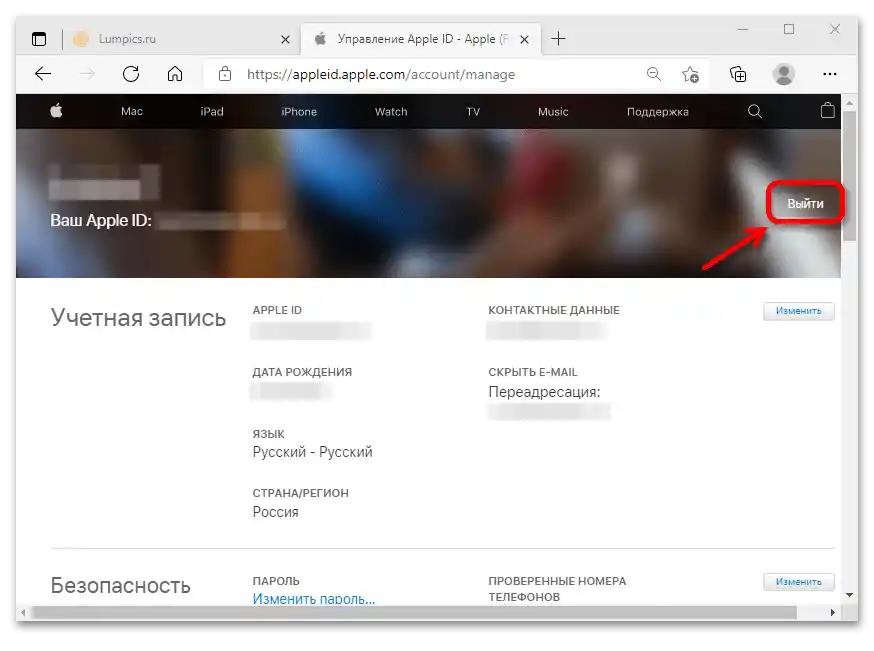874x651 pixels.
Task: Click the КОНТАКТНЫЕ ДАННЫЕ label
Action: coord(553,310)
